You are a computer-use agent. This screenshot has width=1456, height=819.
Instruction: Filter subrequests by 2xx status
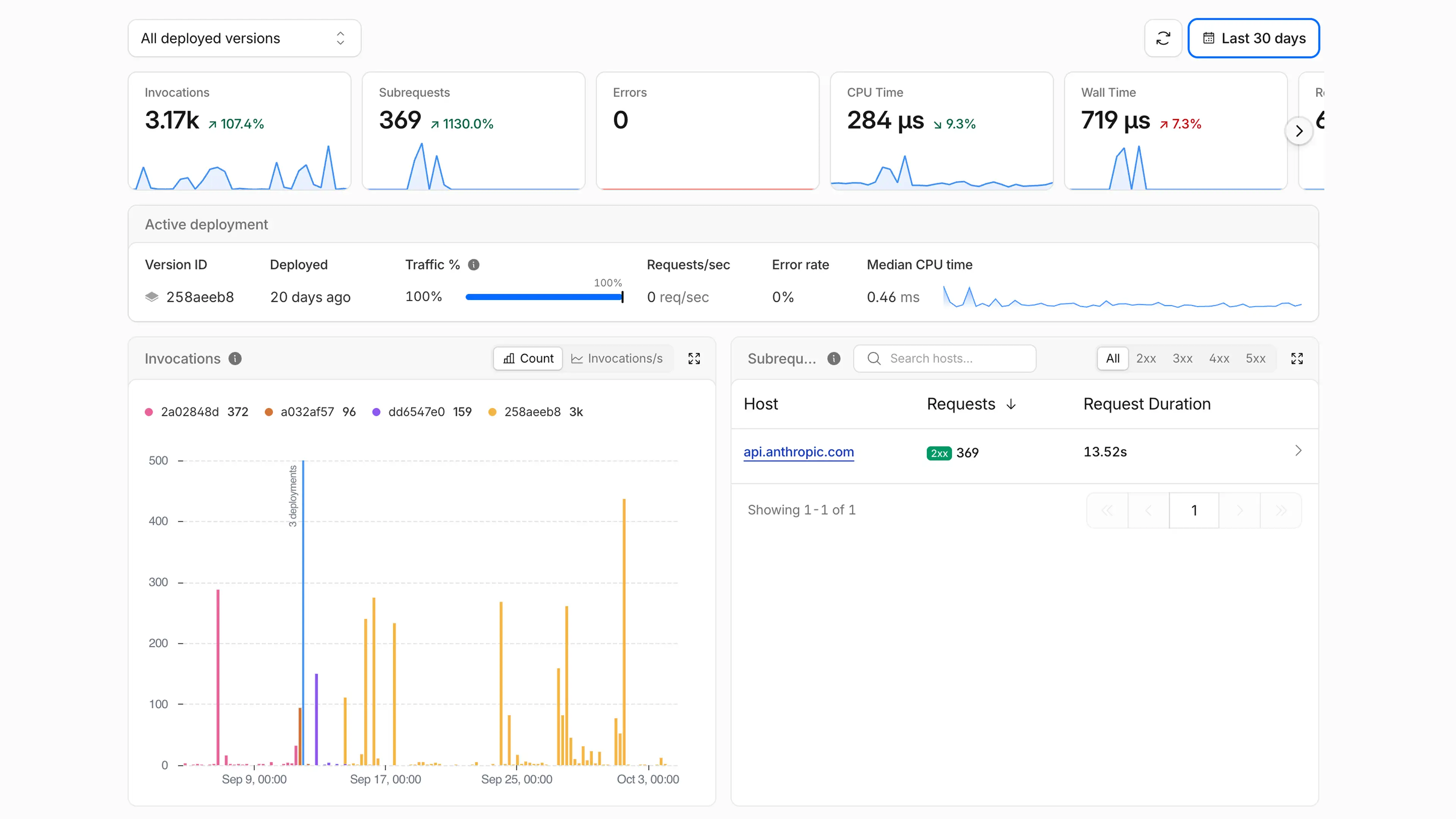click(1146, 358)
